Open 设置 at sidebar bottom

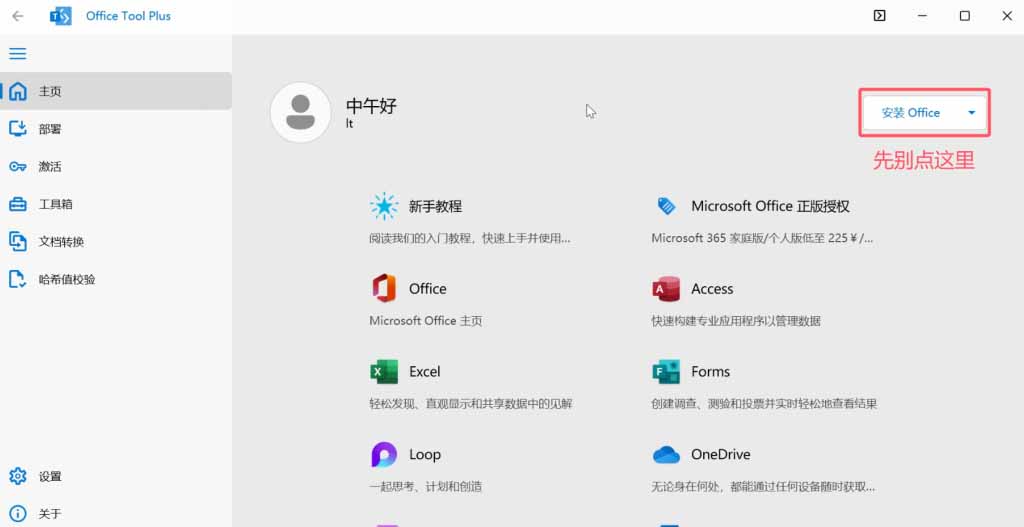point(116,476)
